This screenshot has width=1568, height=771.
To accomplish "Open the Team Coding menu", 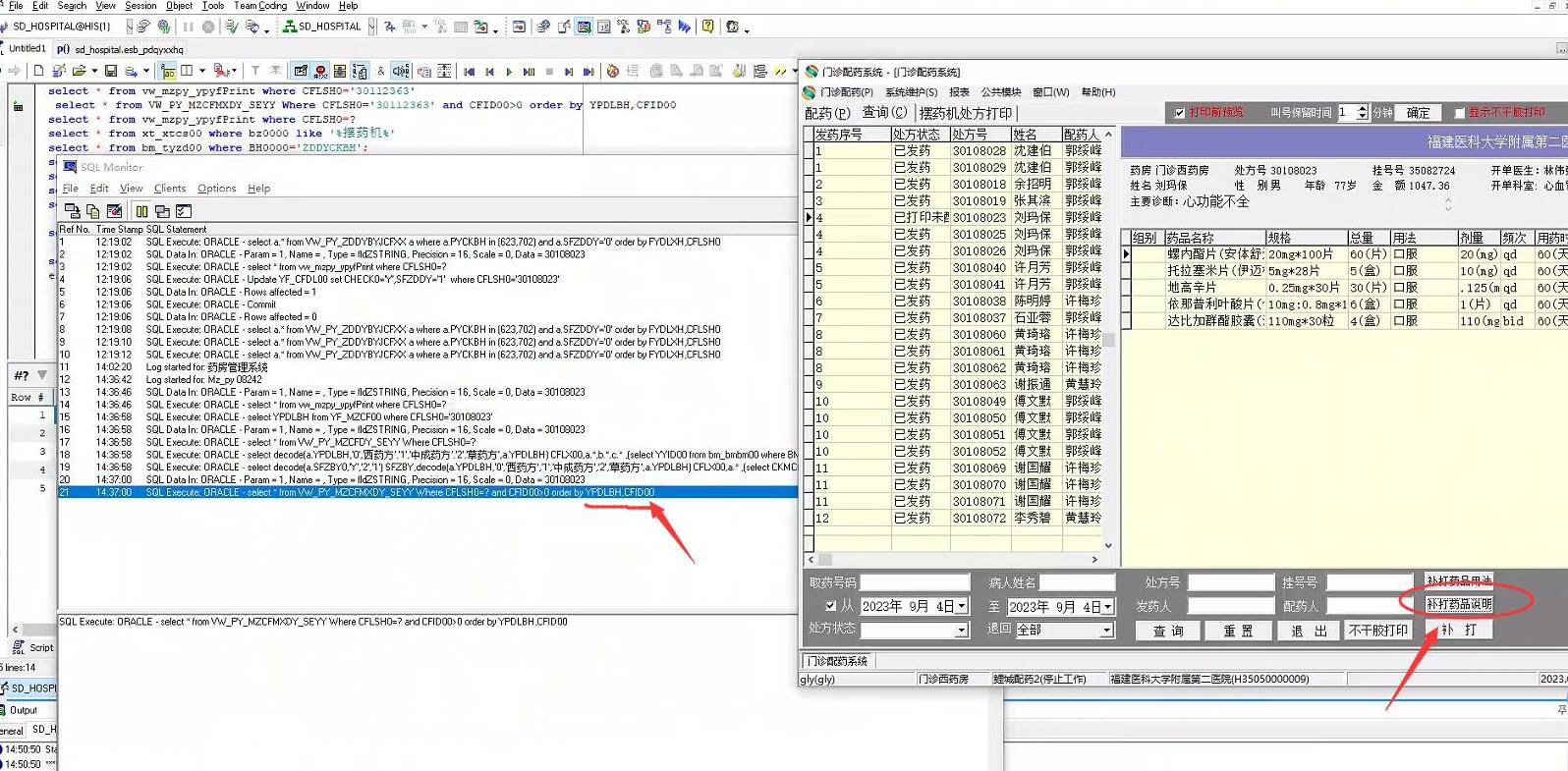I will pyautogui.click(x=260, y=6).
